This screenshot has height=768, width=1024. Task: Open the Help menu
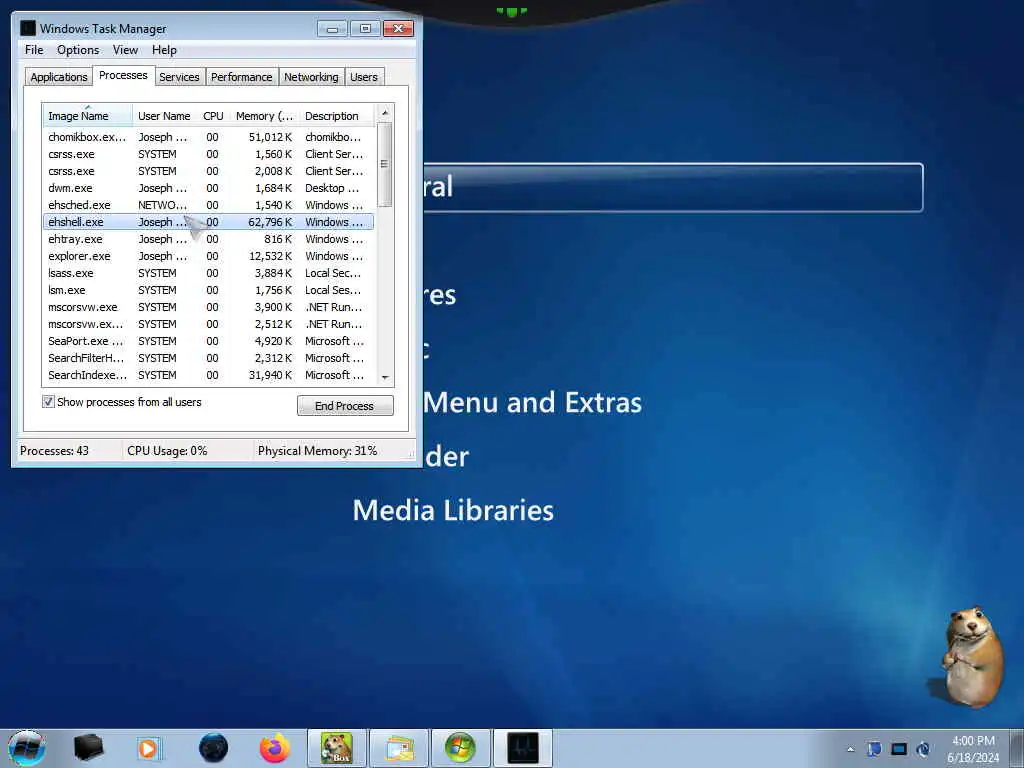[165, 50]
